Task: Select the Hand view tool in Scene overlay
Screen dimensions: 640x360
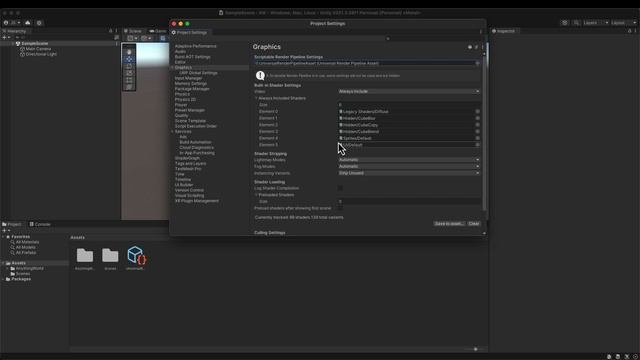Action: (x=129, y=52)
